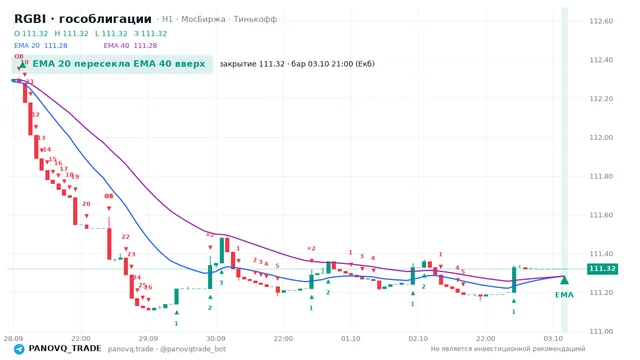Select the purple 'EMA 40 111.28' legend
The height and width of the screenshot is (360, 640).
130,45
